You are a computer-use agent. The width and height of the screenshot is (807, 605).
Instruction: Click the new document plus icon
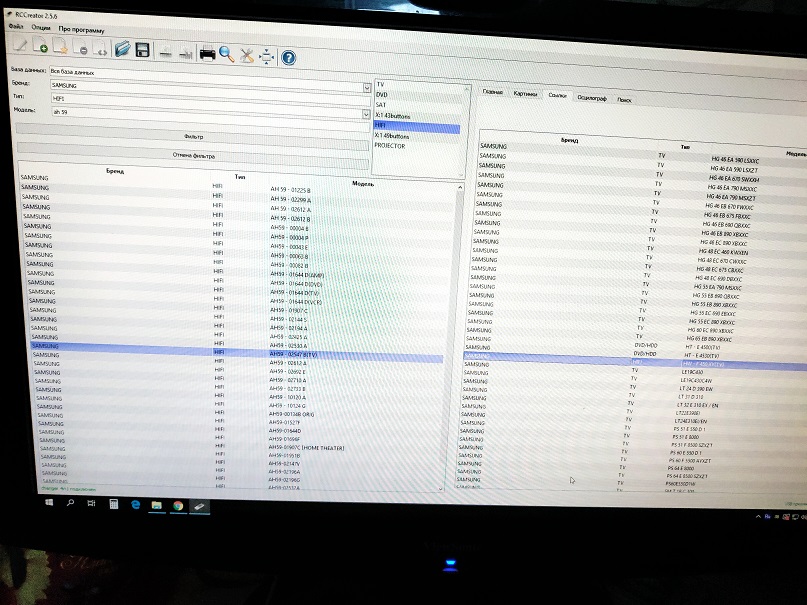(42, 47)
